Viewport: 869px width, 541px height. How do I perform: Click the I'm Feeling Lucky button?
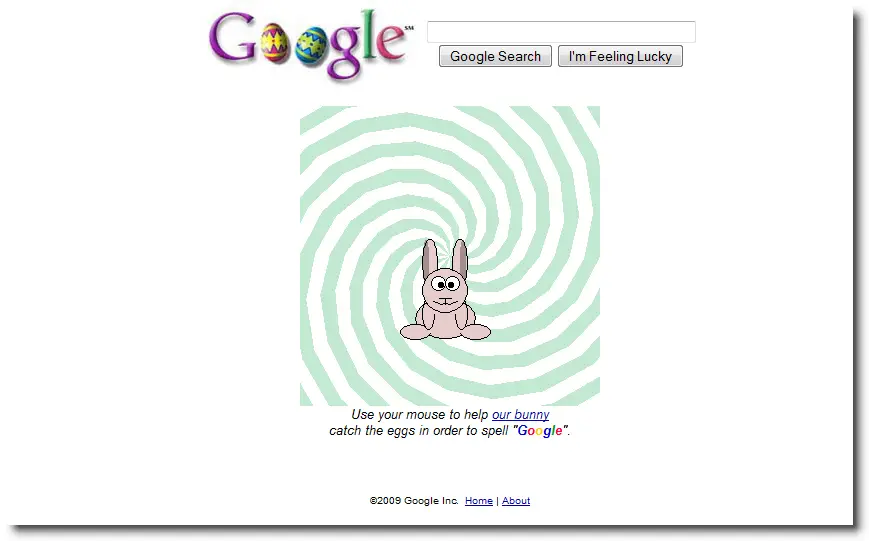point(620,56)
